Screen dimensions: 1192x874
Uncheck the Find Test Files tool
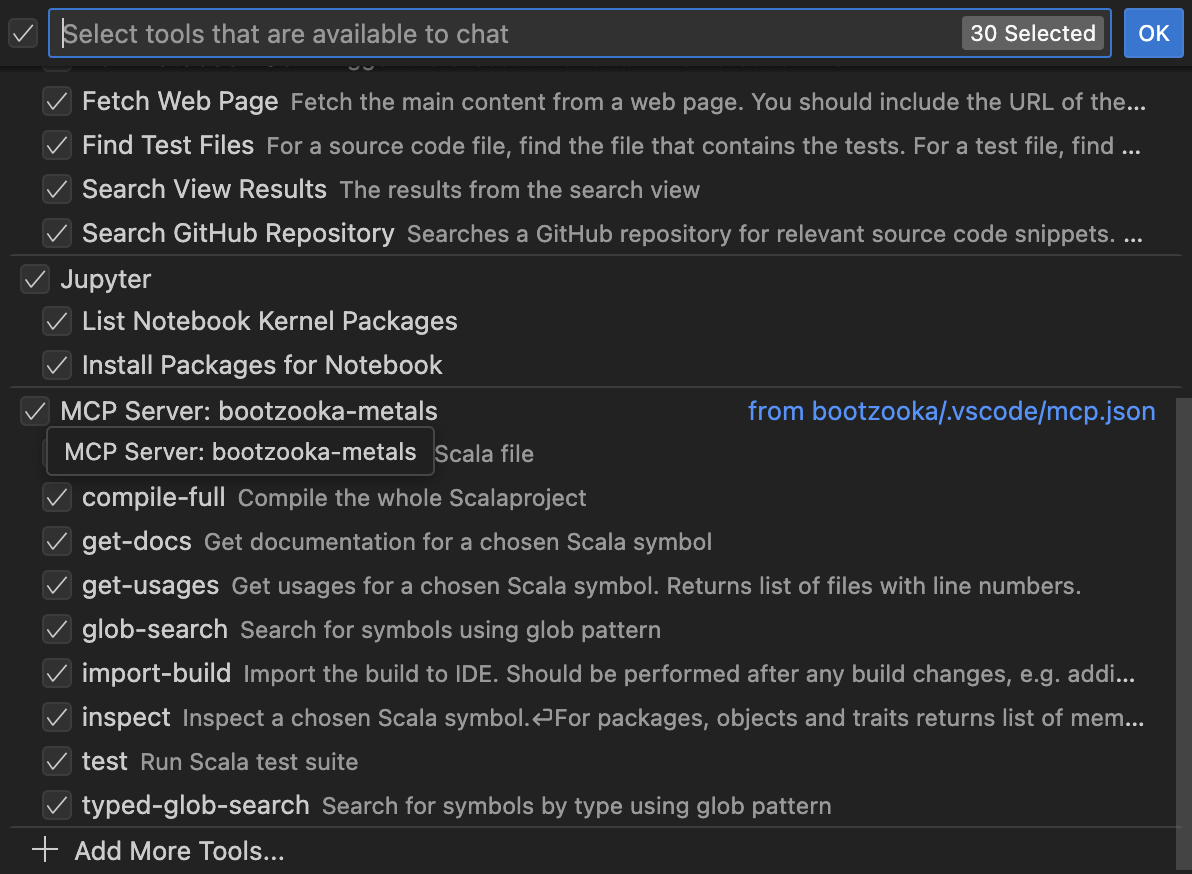point(57,145)
